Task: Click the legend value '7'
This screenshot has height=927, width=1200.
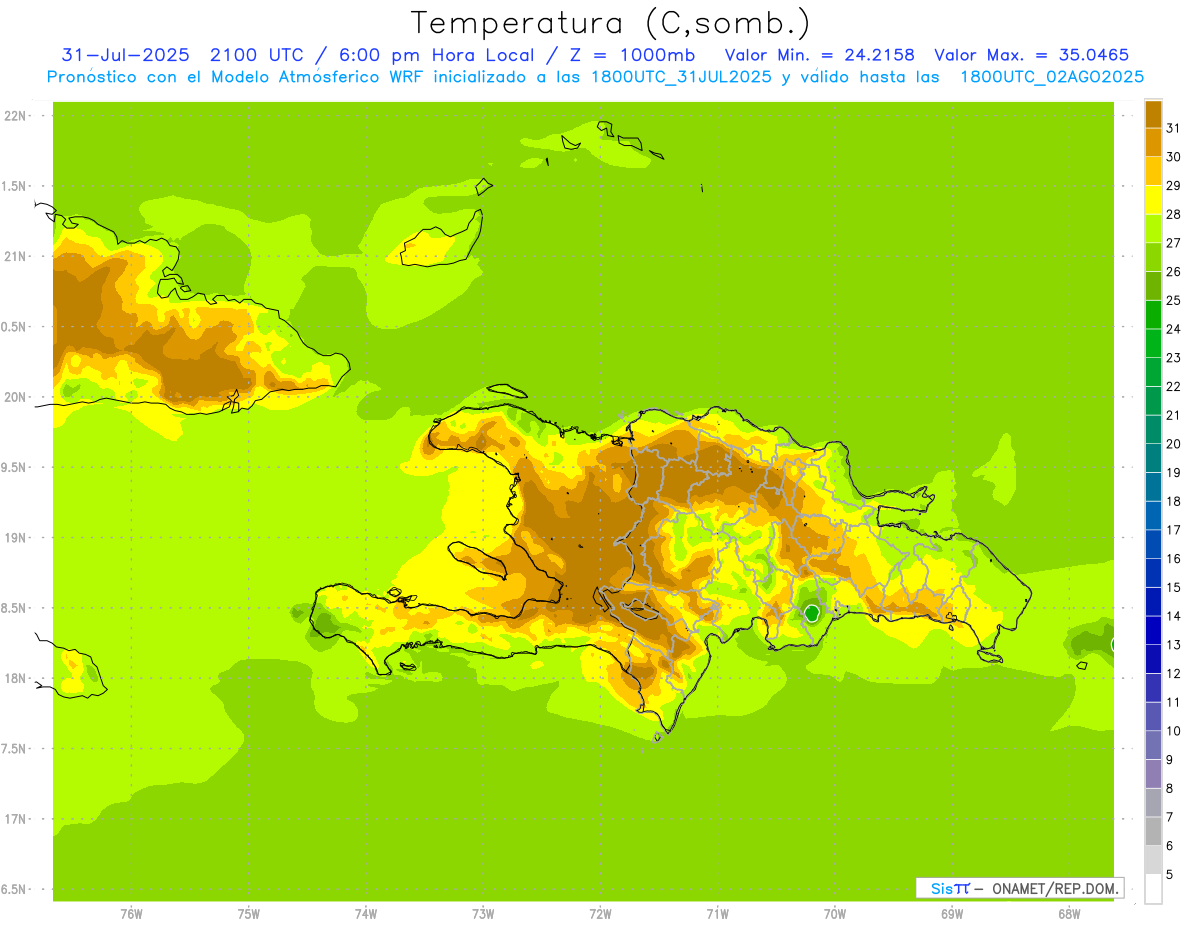Action: (1170, 817)
